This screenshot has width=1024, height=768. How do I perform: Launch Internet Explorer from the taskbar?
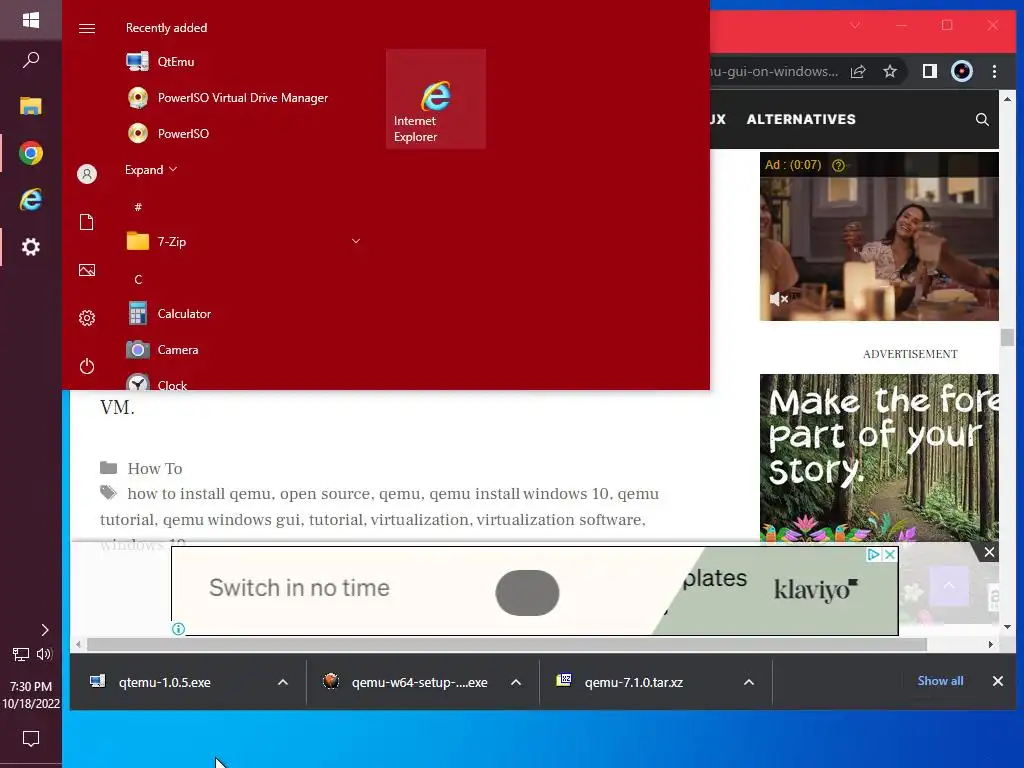click(31, 200)
